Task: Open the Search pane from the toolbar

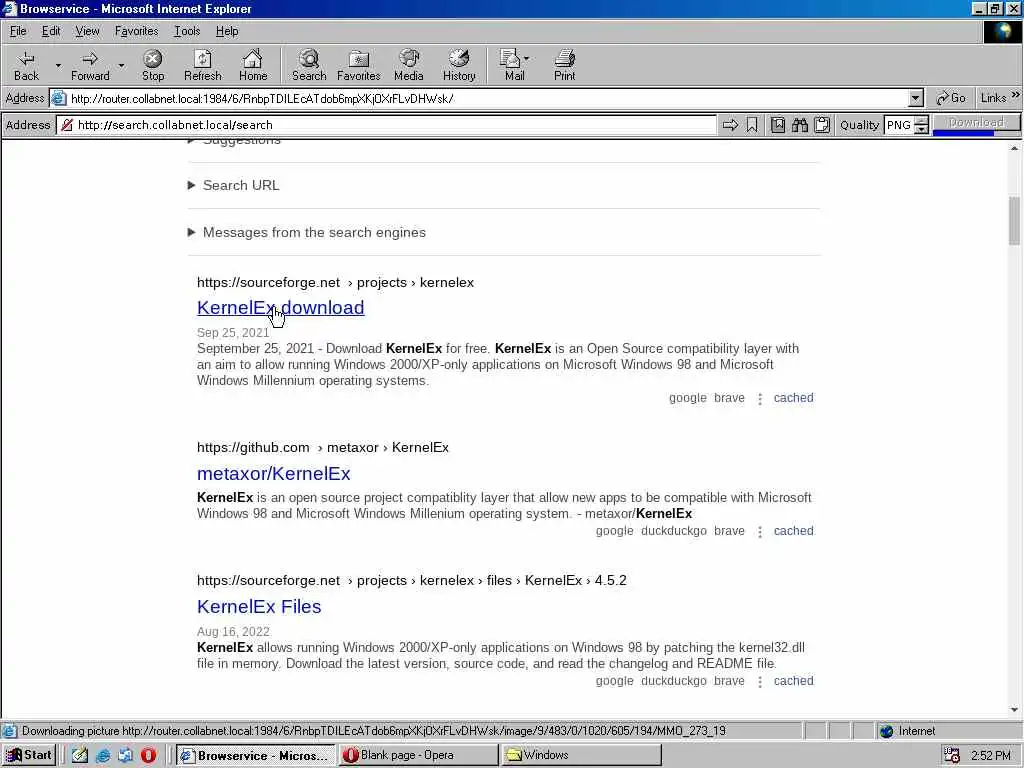Action: [x=309, y=65]
